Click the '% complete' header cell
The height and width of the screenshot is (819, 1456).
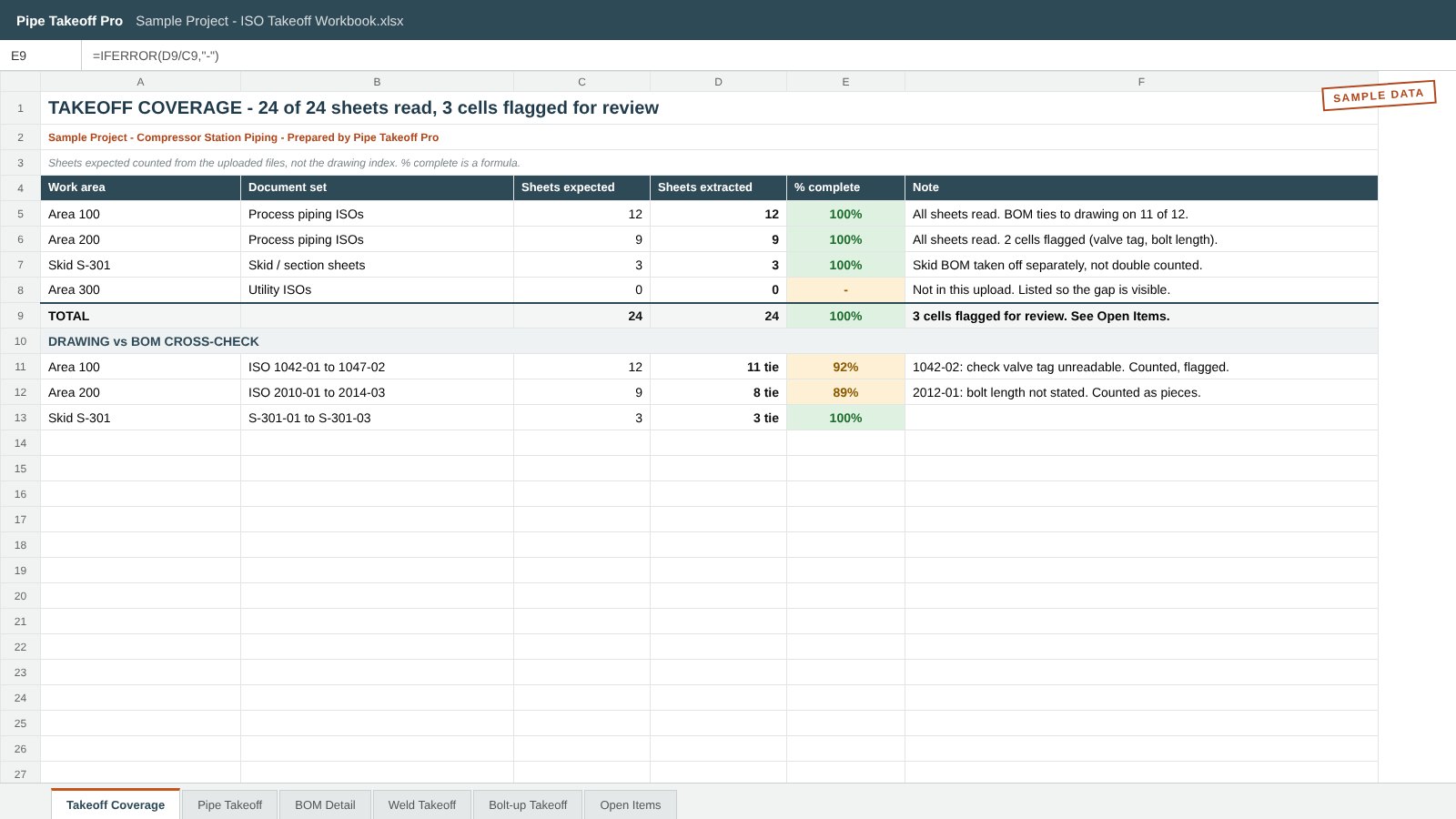tap(845, 187)
